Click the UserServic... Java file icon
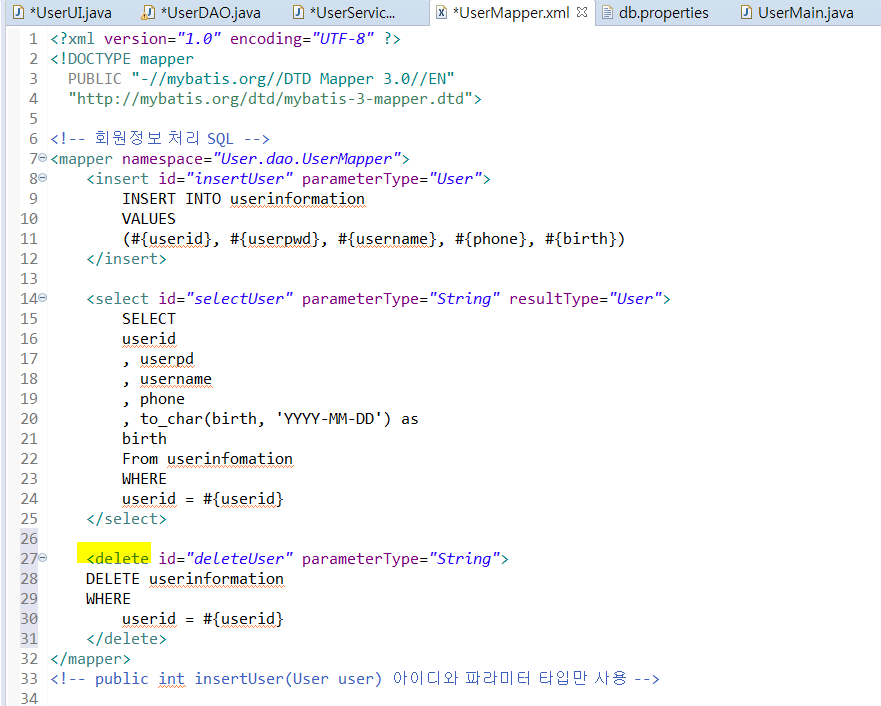The height and width of the screenshot is (706, 881). point(299,12)
